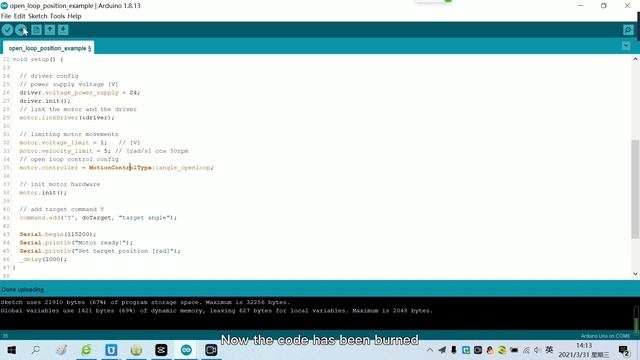Click the Upload sketch arrow button
This screenshot has height=360, width=640.
21,30
